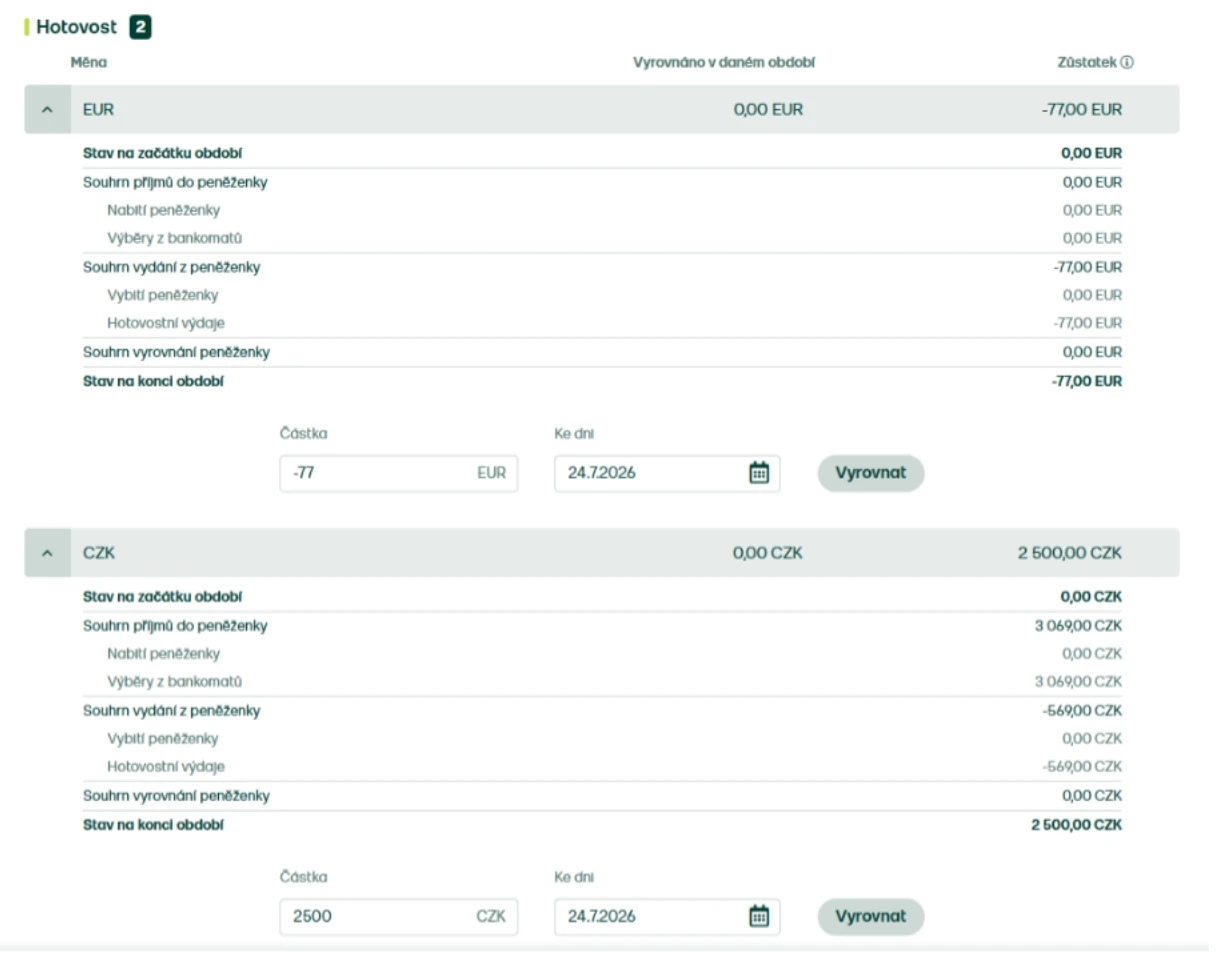Click EUR Stav na konci období label
The image size is (1232, 966).
pyautogui.click(x=153, y=382)
